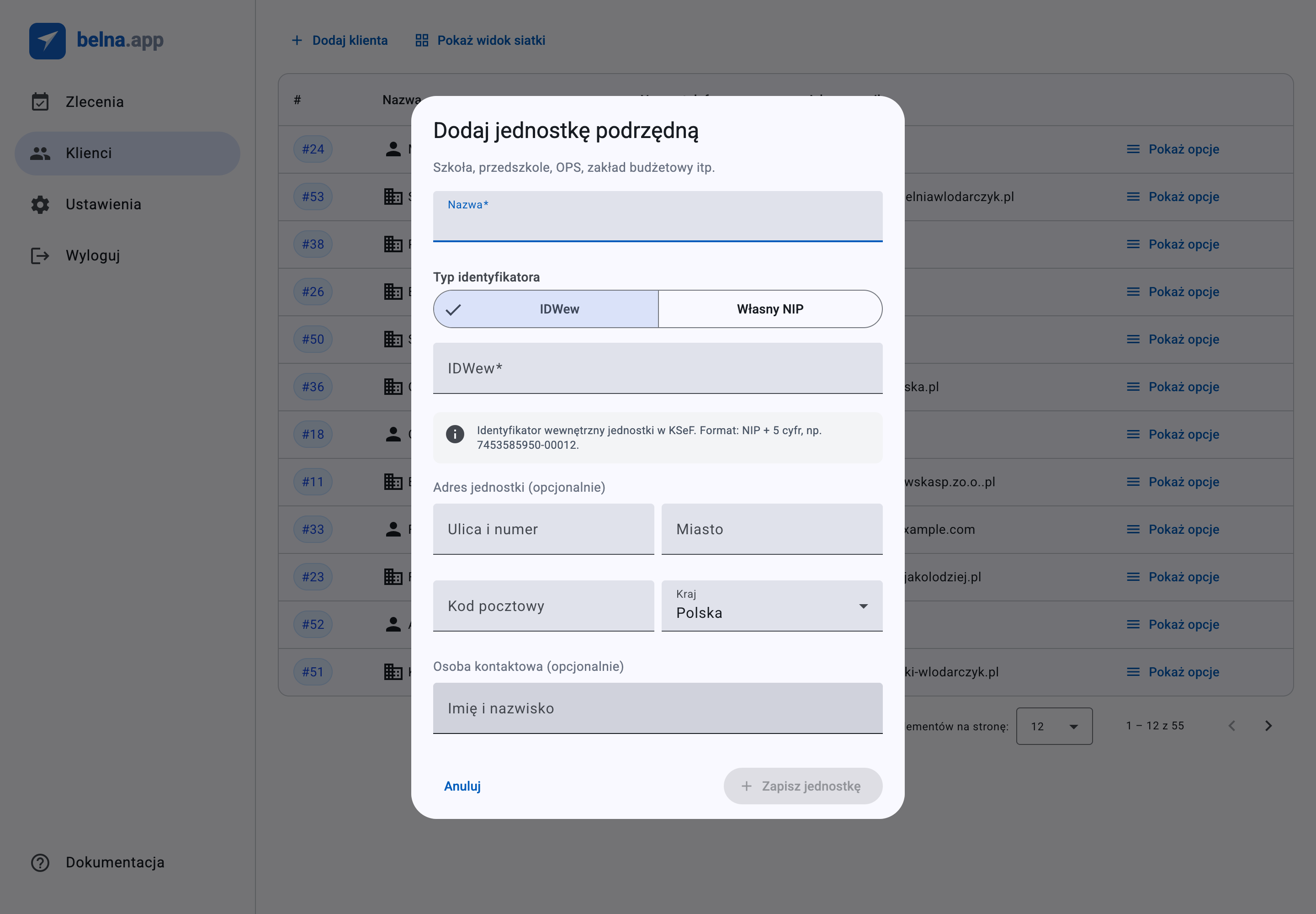The height and width of the screenshot is (914, 1316).
Task: Click Pokaż opcje for client #52
Action: pyautogui.click(x=1173, y=625)
